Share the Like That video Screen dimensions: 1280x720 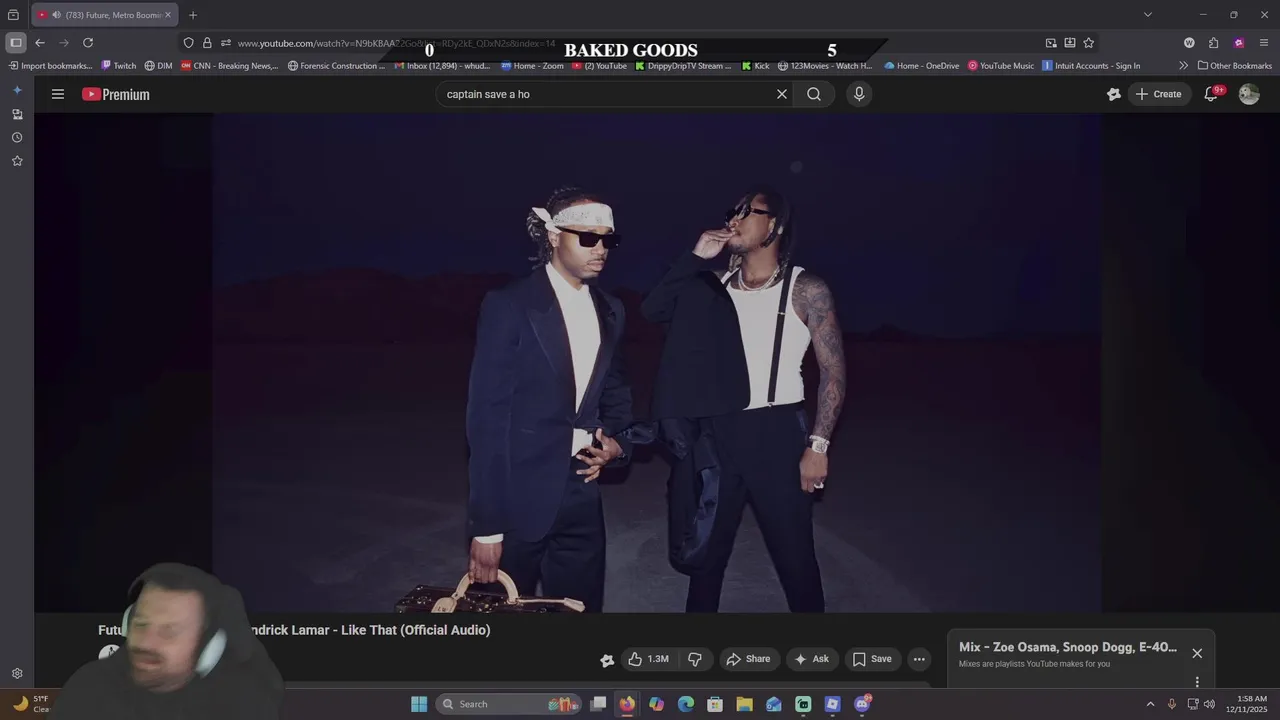(748, 659)
